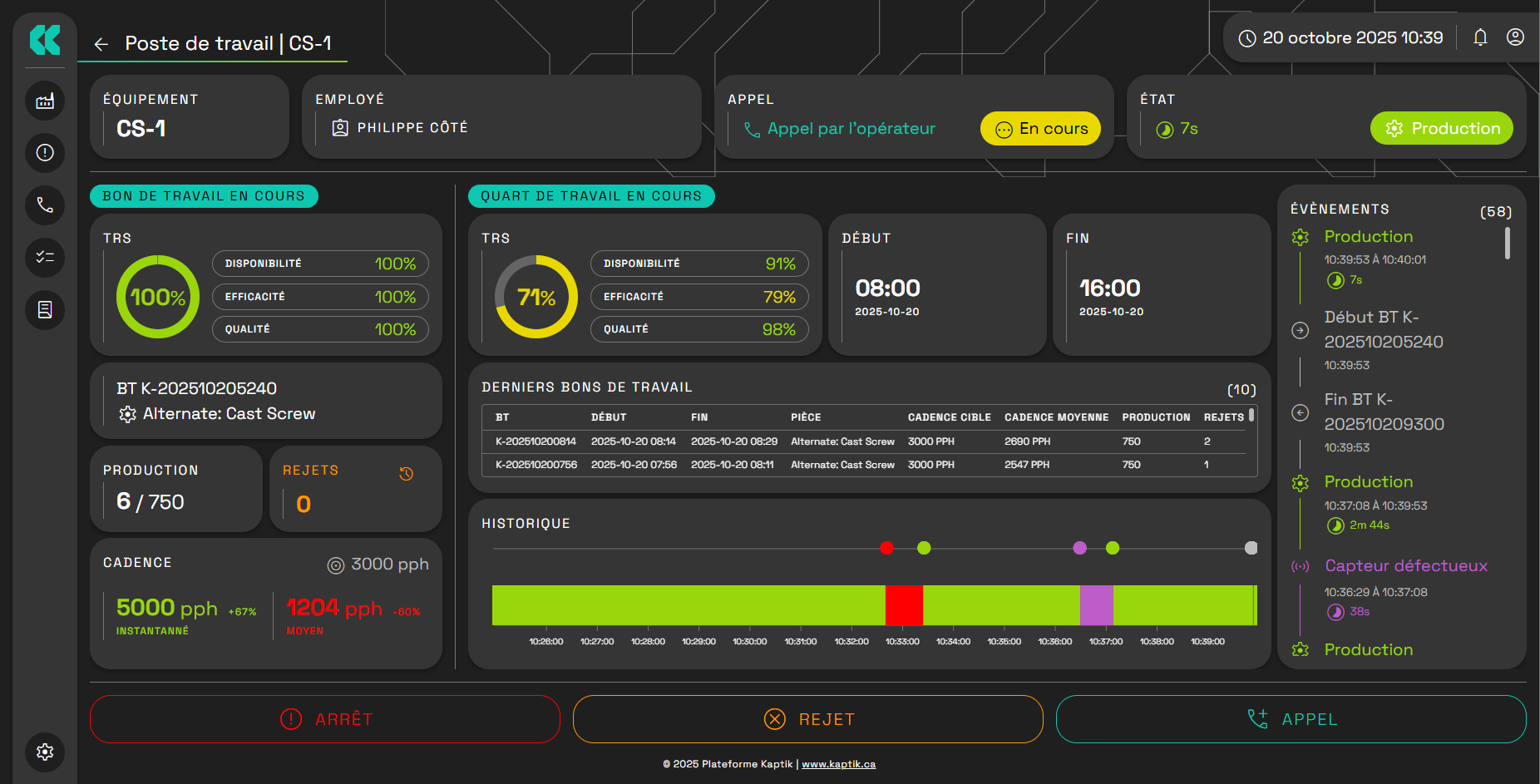This screenshot has width=1540, height=784.
Task: Click the ARRÊT button
Action: click(325, 719)
